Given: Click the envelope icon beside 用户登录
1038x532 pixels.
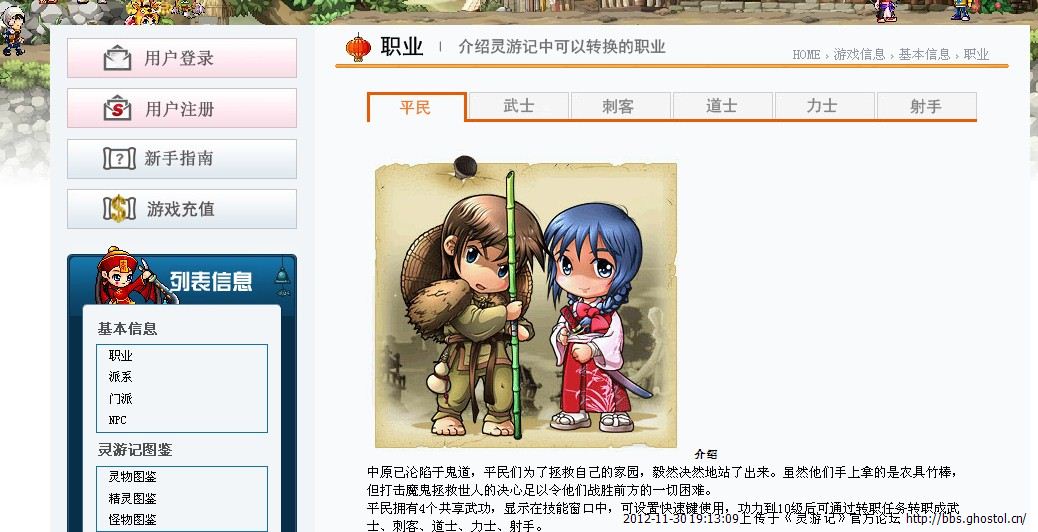Looking at the screenshot, I should coord(118,58).
